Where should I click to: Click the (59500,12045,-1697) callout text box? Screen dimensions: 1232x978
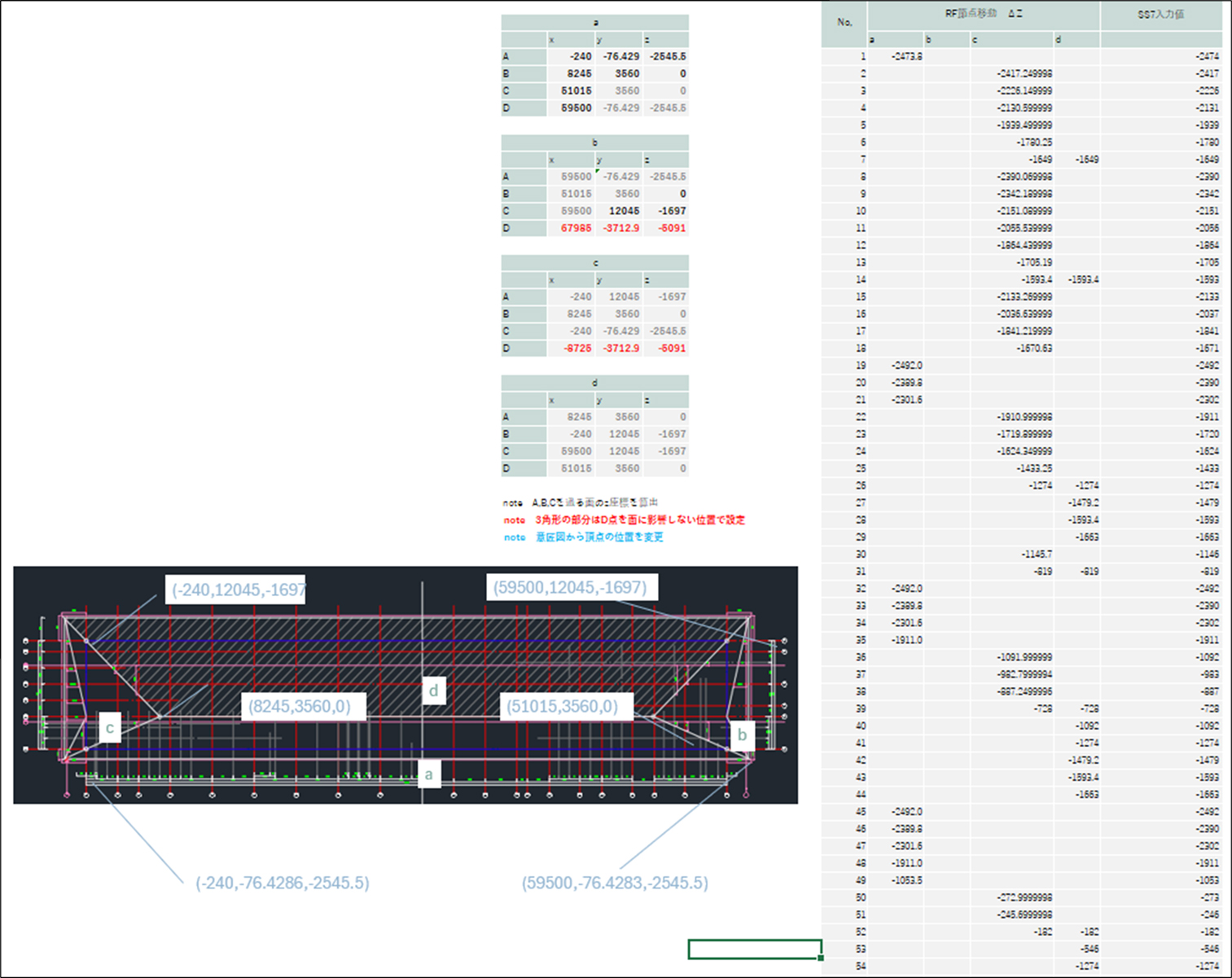point(570,588)
